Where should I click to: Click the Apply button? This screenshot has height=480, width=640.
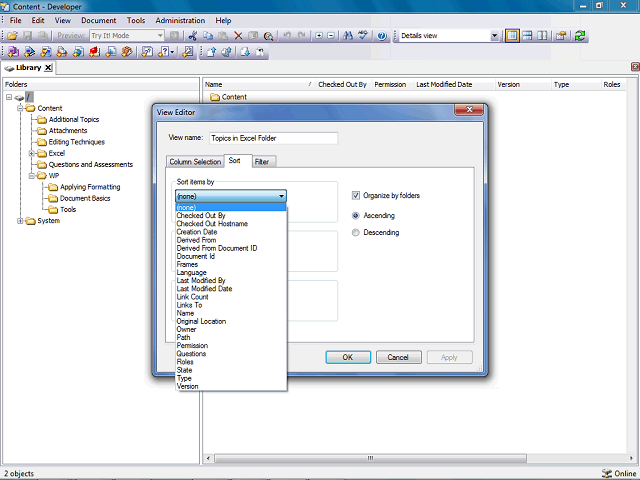pyautogui.click(x=449, y=357)
